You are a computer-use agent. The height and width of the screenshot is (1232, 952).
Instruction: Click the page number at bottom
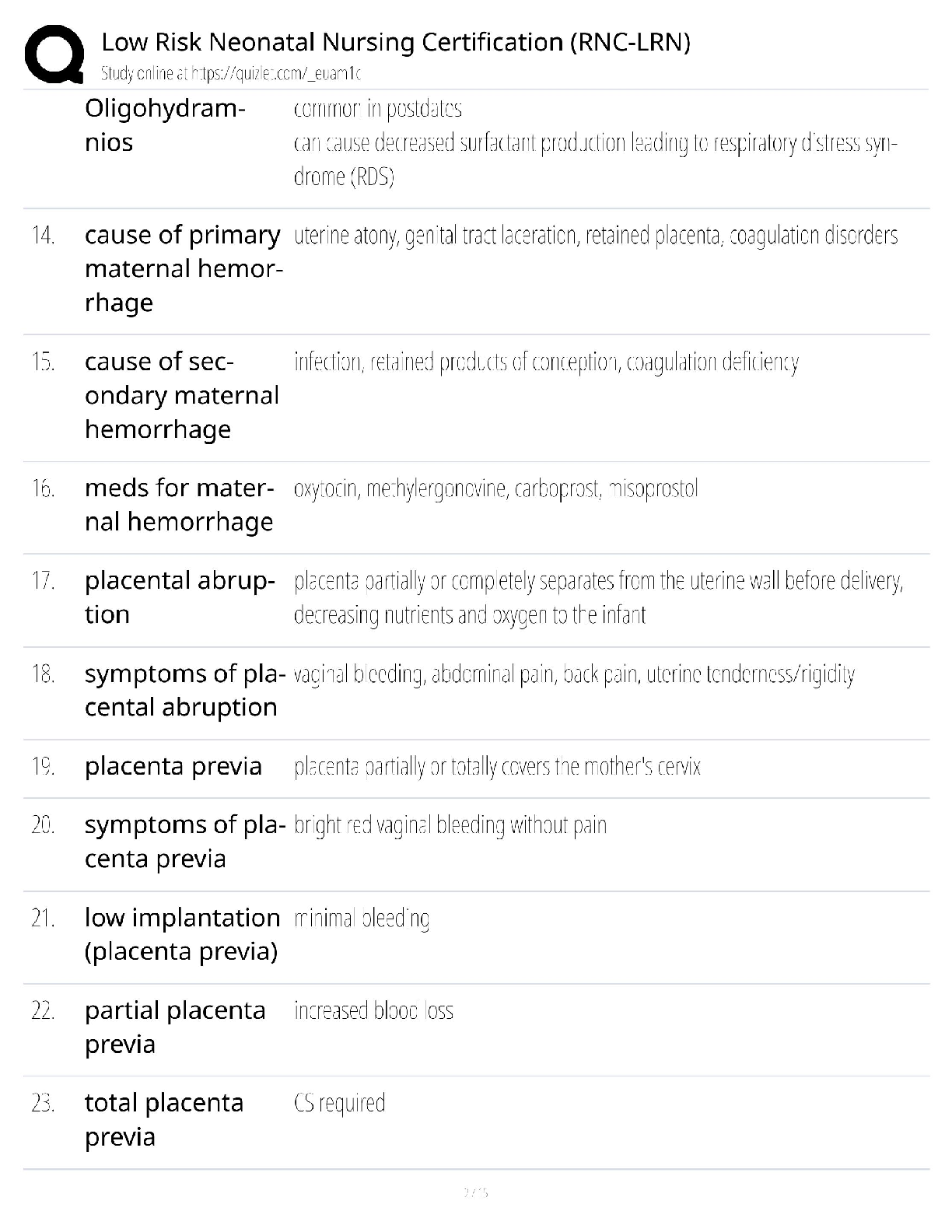475,1192
